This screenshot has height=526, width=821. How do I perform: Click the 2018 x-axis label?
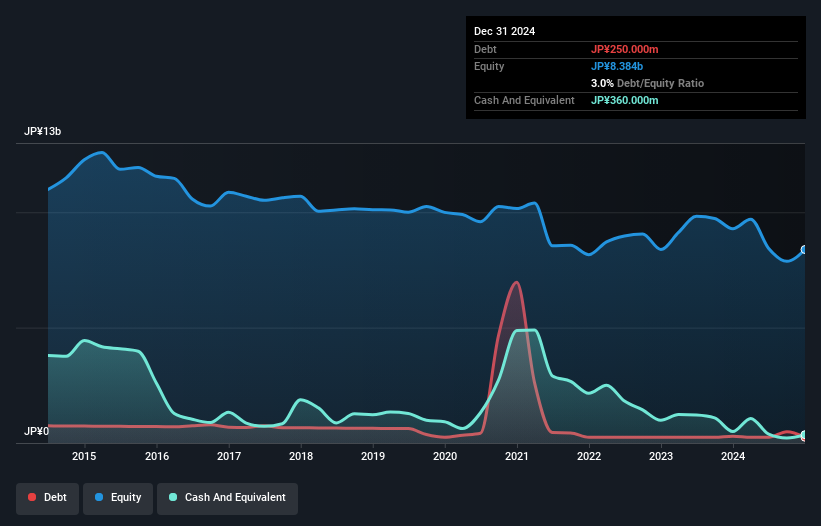pos(301,456)
